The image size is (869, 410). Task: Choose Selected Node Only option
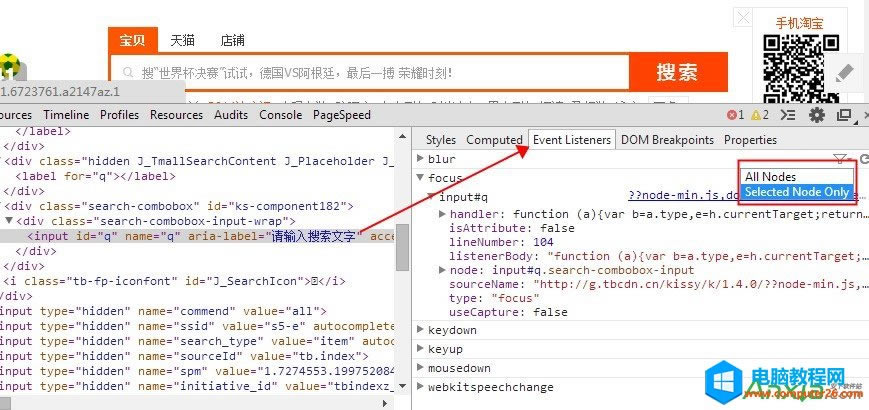tap(796, 191)
